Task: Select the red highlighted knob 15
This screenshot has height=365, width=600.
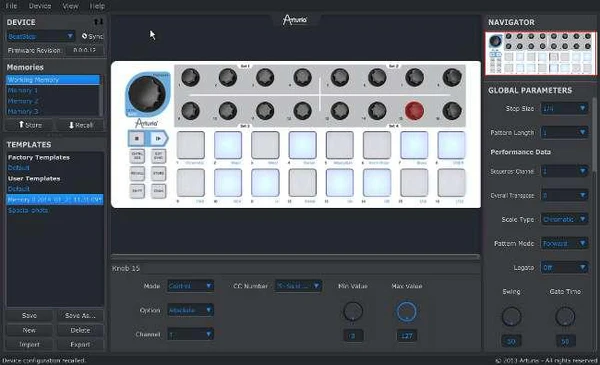Action: pyautogui.click(x=414, y=111)
